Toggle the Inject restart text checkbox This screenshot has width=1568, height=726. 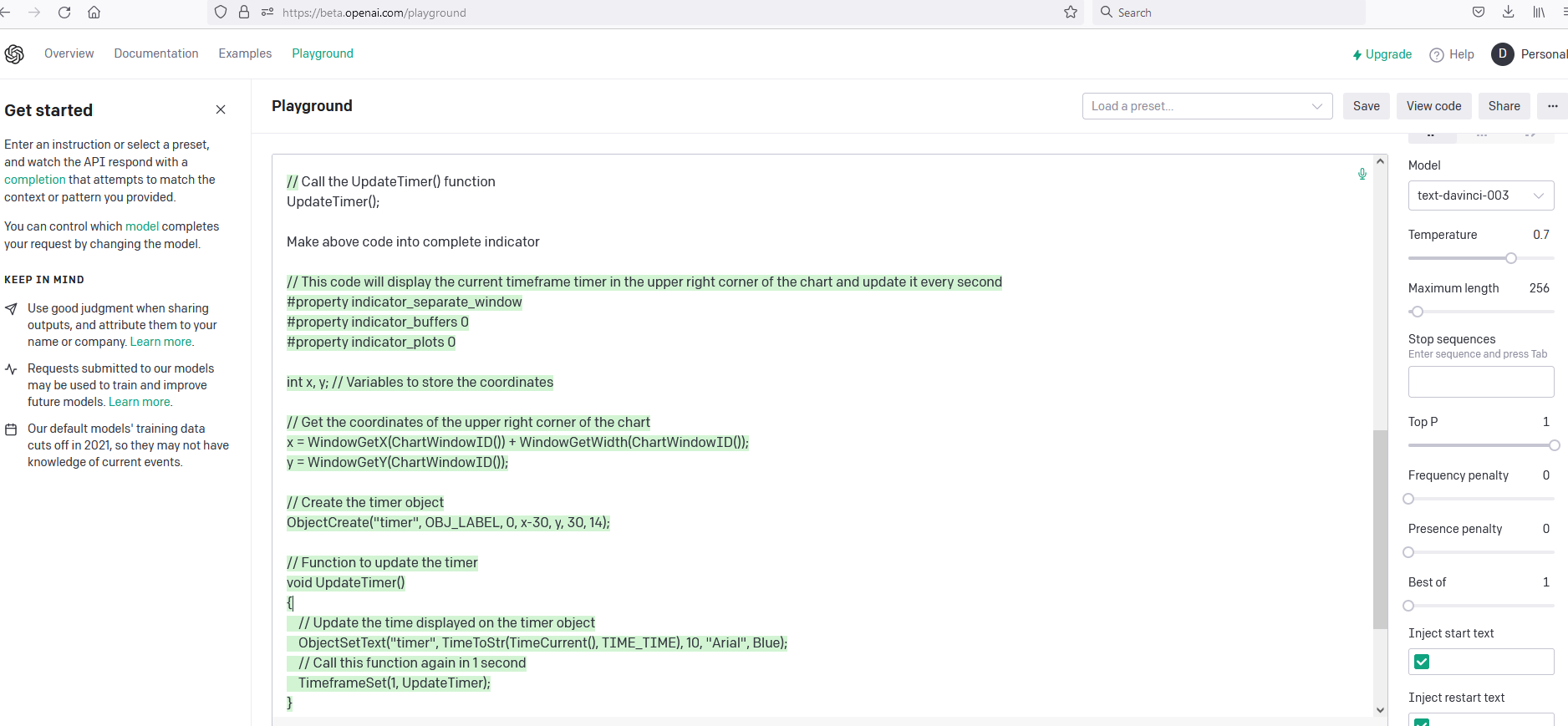click(x=1422, y=722)
